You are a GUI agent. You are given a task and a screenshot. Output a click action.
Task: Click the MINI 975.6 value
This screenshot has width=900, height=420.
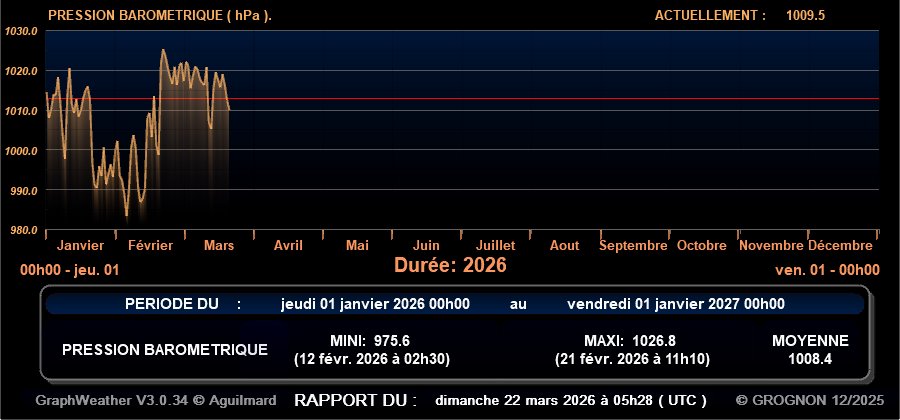[370, 341]
